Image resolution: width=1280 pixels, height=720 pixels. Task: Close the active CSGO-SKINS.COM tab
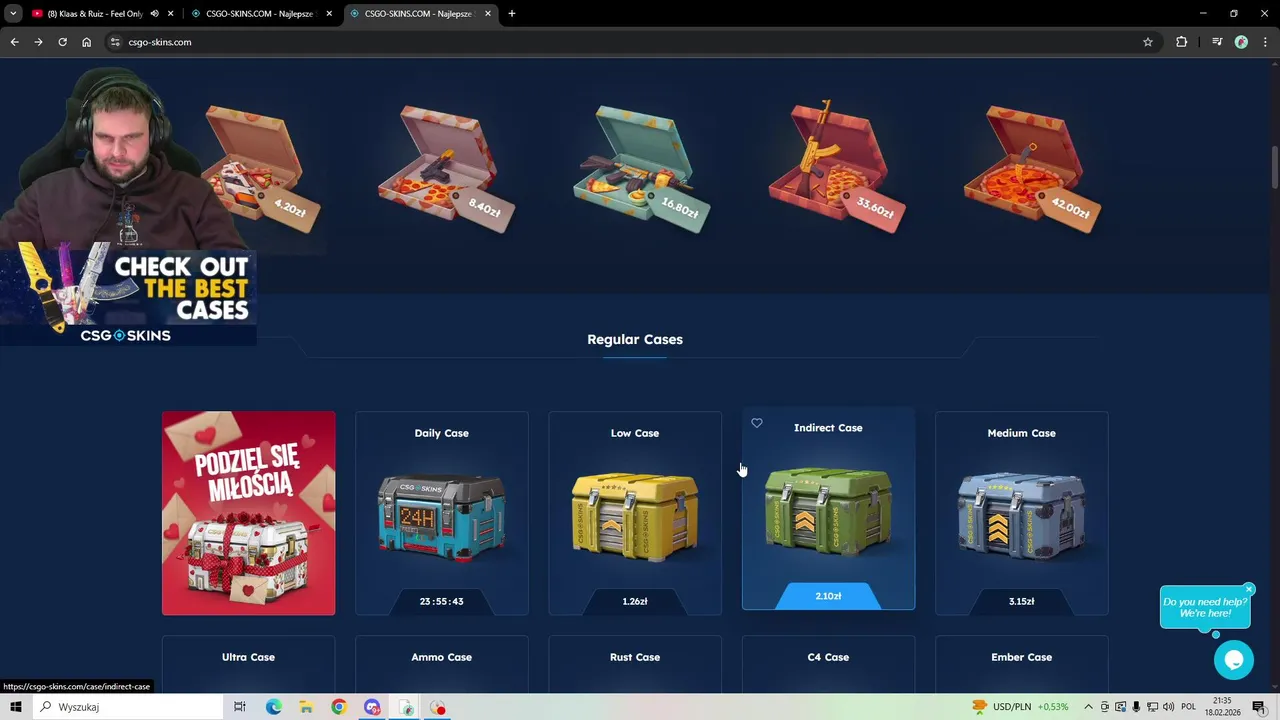click(488, 14)
